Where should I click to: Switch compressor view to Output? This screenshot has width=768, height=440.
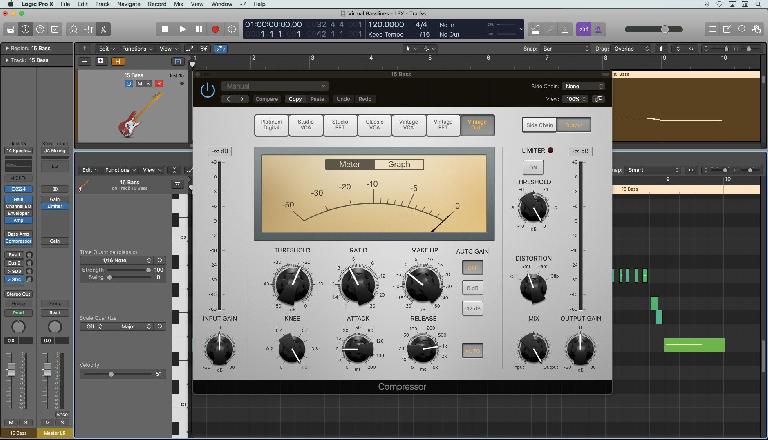point(574,125)
